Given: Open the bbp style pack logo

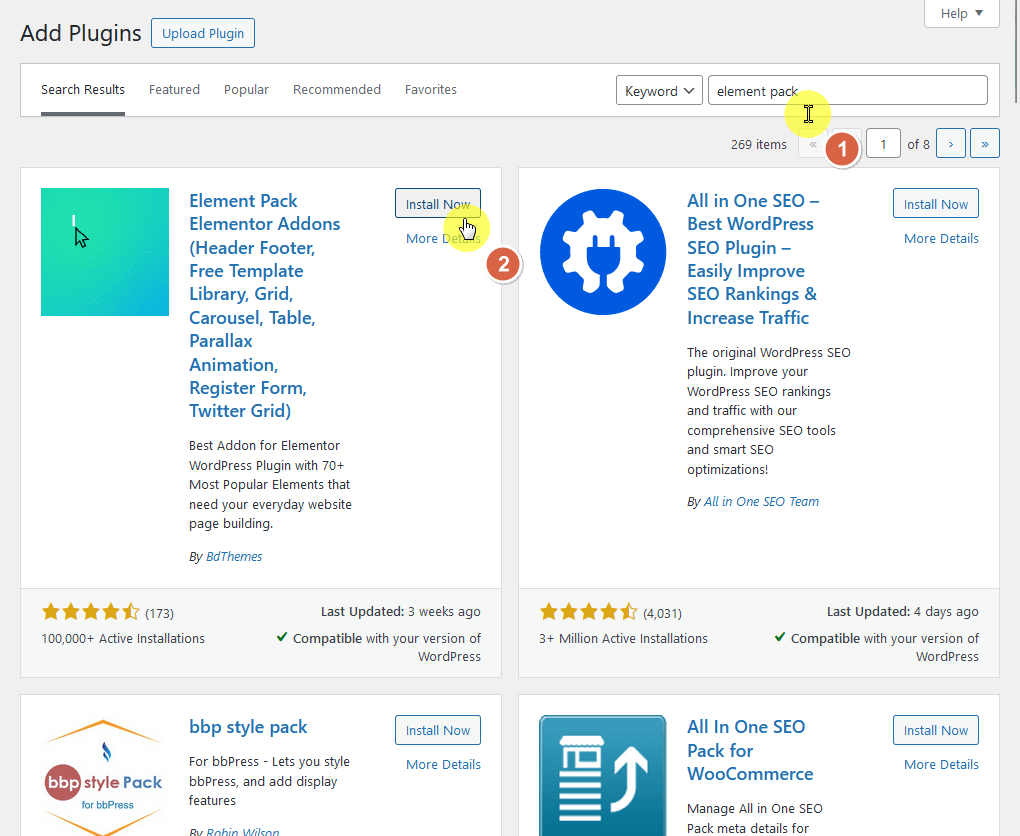Looking at the screenshot, I should [x=104, y=775].
